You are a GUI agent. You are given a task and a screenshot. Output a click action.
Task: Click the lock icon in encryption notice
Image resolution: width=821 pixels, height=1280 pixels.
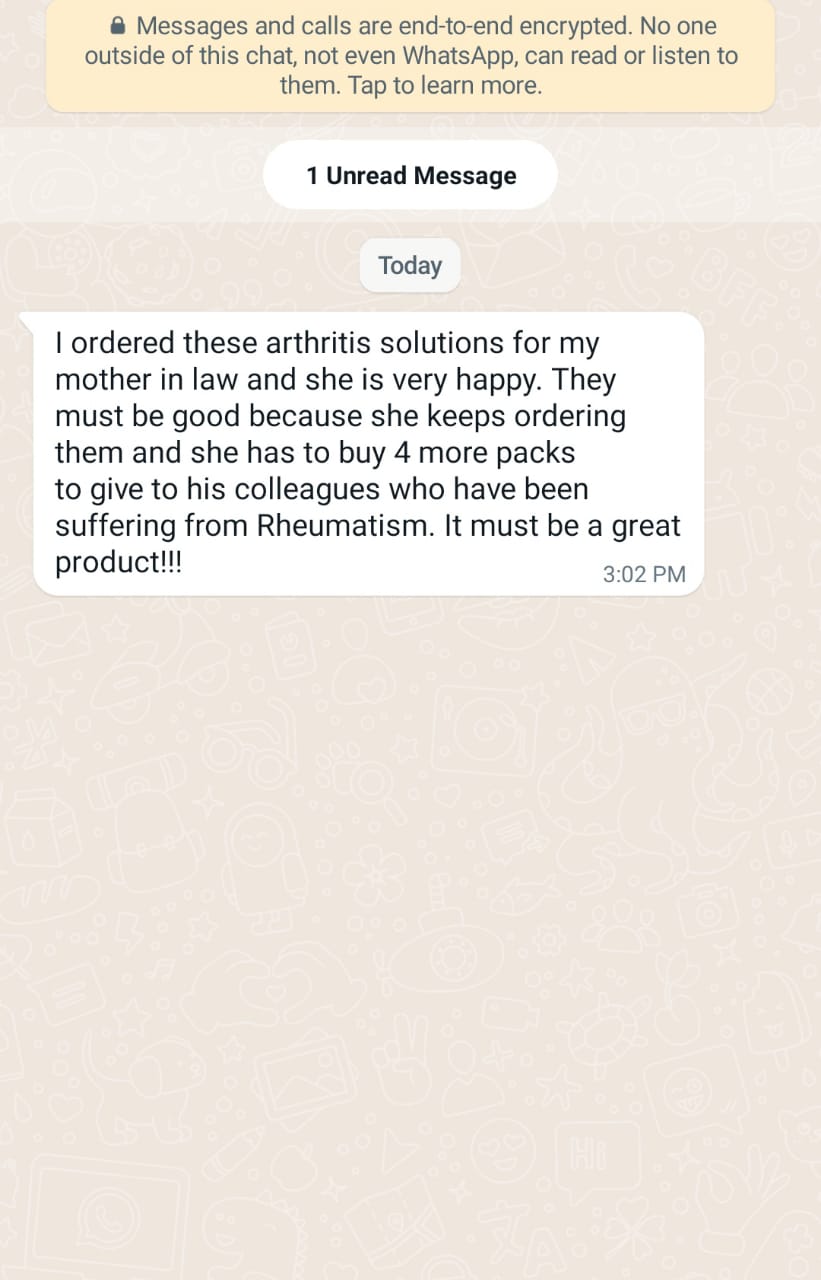click(x=118, y=26)
